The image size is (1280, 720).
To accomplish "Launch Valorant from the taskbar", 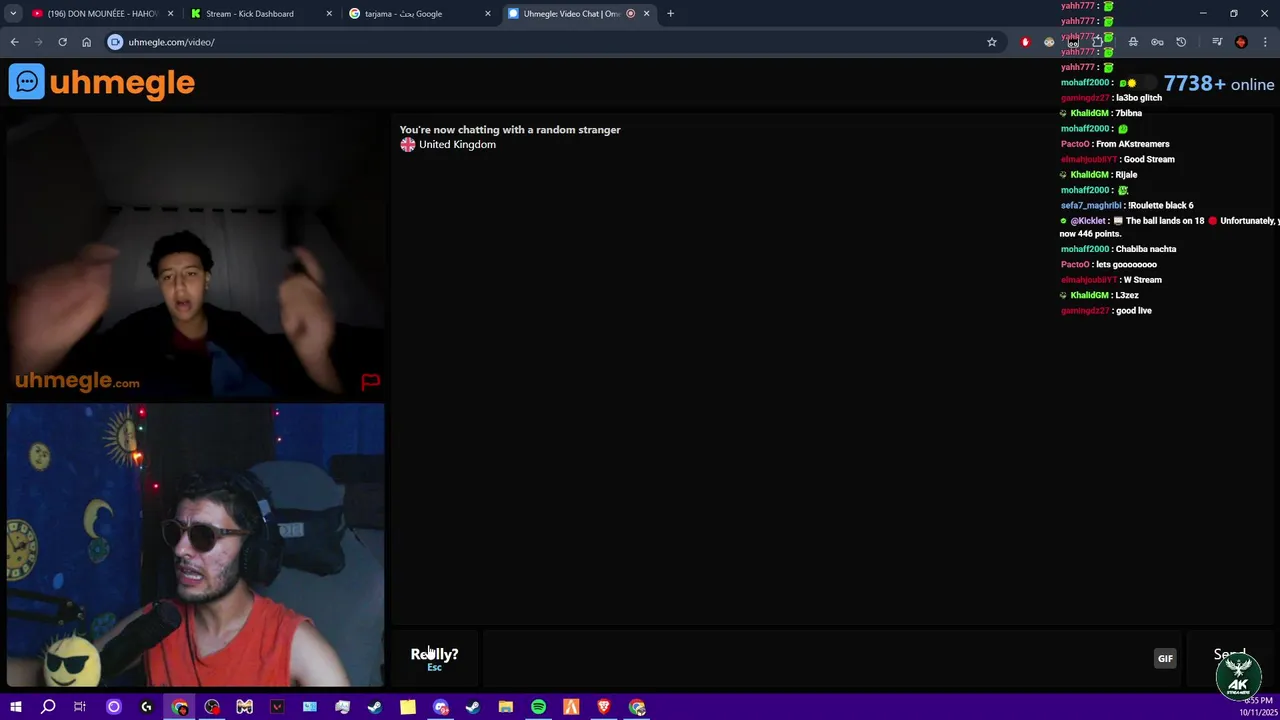I will [277, 707].
